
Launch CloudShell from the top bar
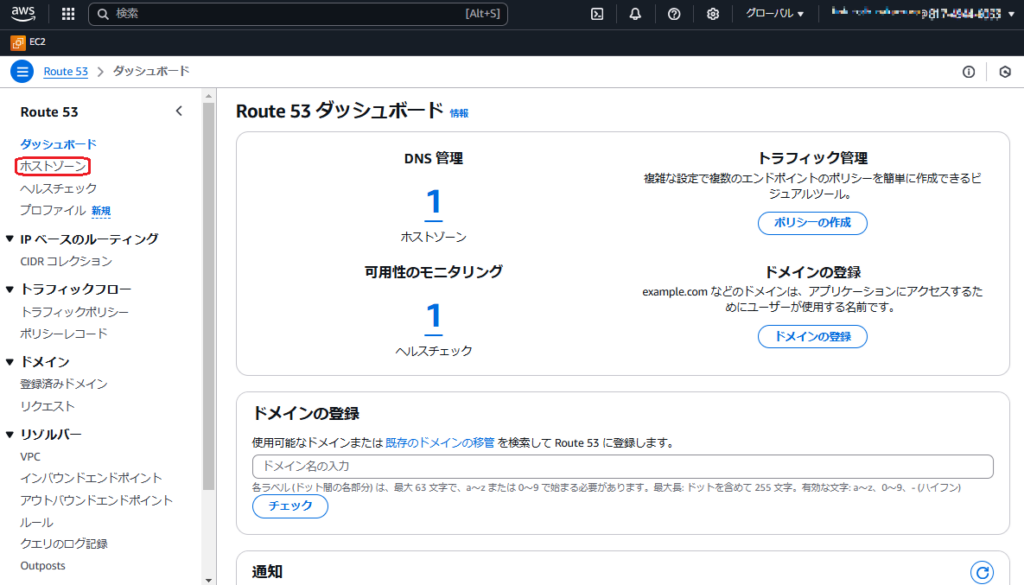(x=597, y=14)
